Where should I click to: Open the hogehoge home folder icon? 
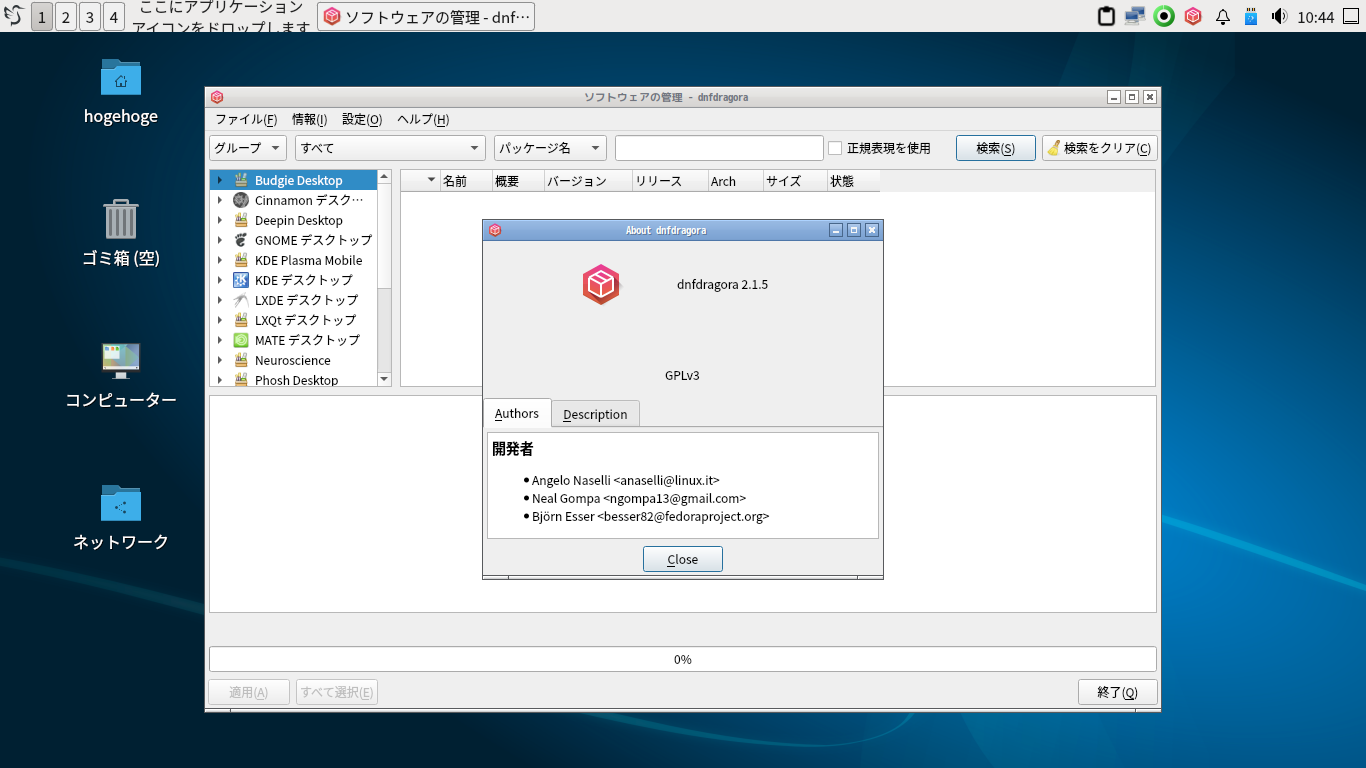(121, 77)
